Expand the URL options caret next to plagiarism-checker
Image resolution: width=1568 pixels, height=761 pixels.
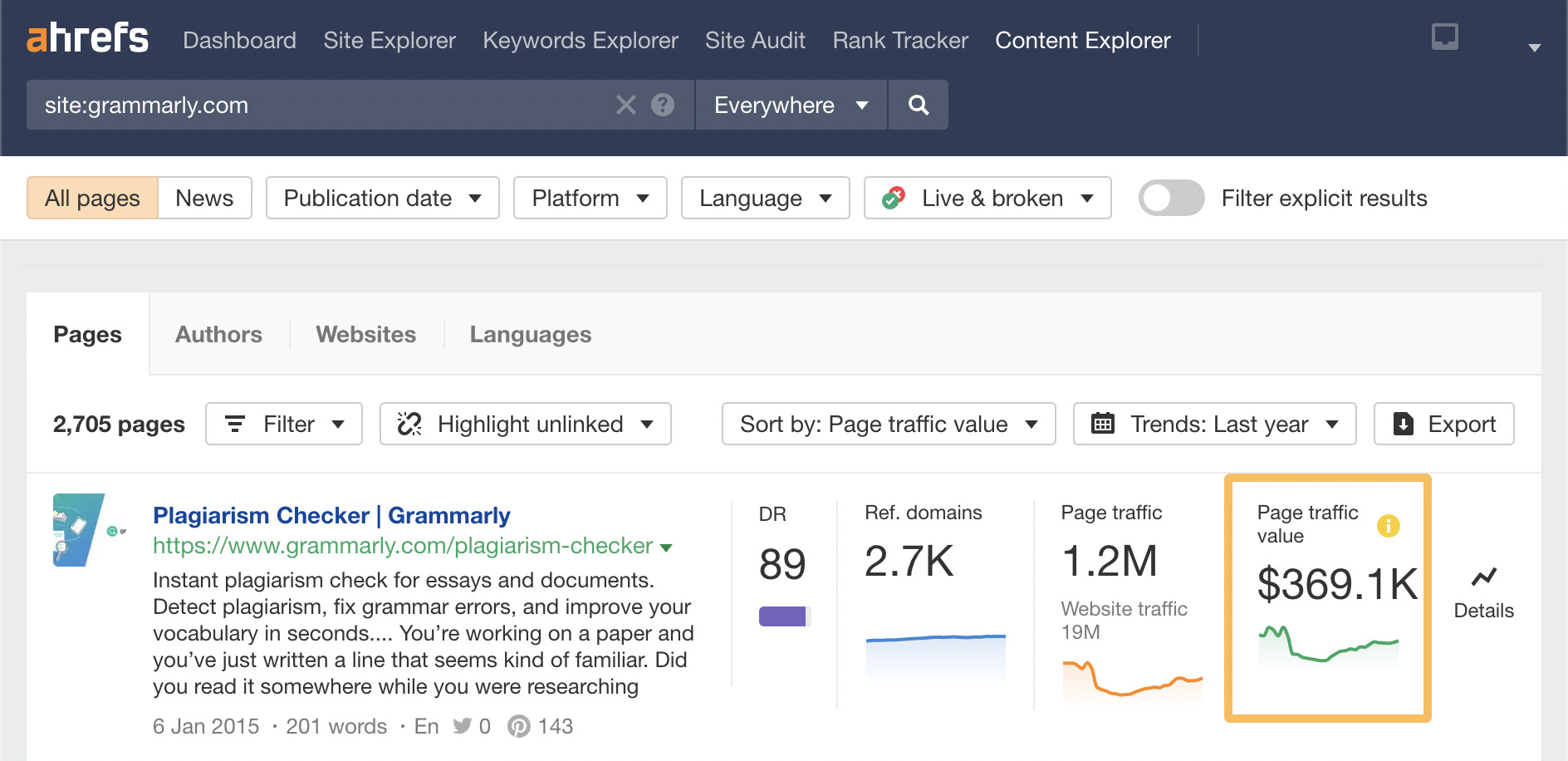pyautogui.click(x=666, y=547)
